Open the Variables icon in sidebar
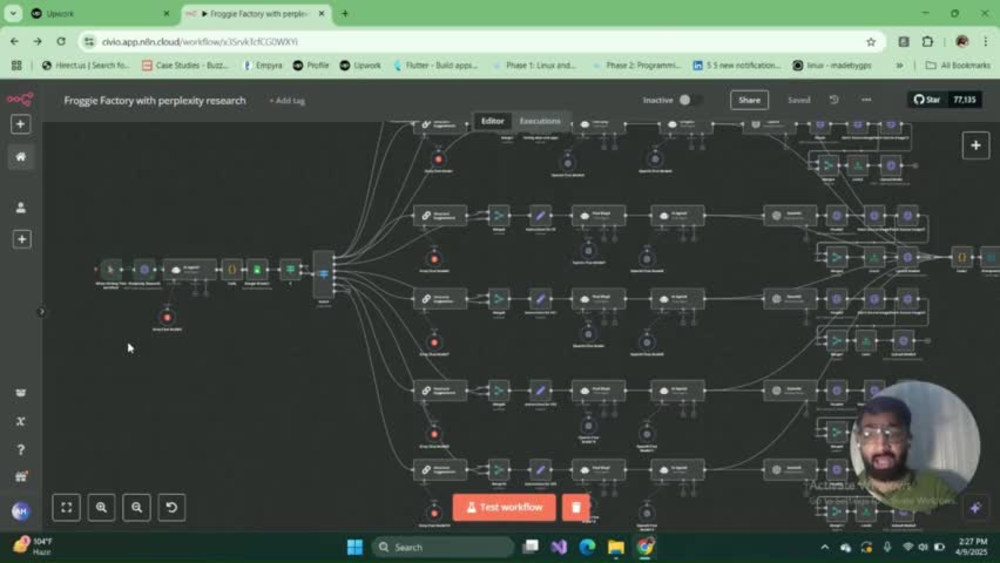The image size is (1000, 563). pos(20,421)
